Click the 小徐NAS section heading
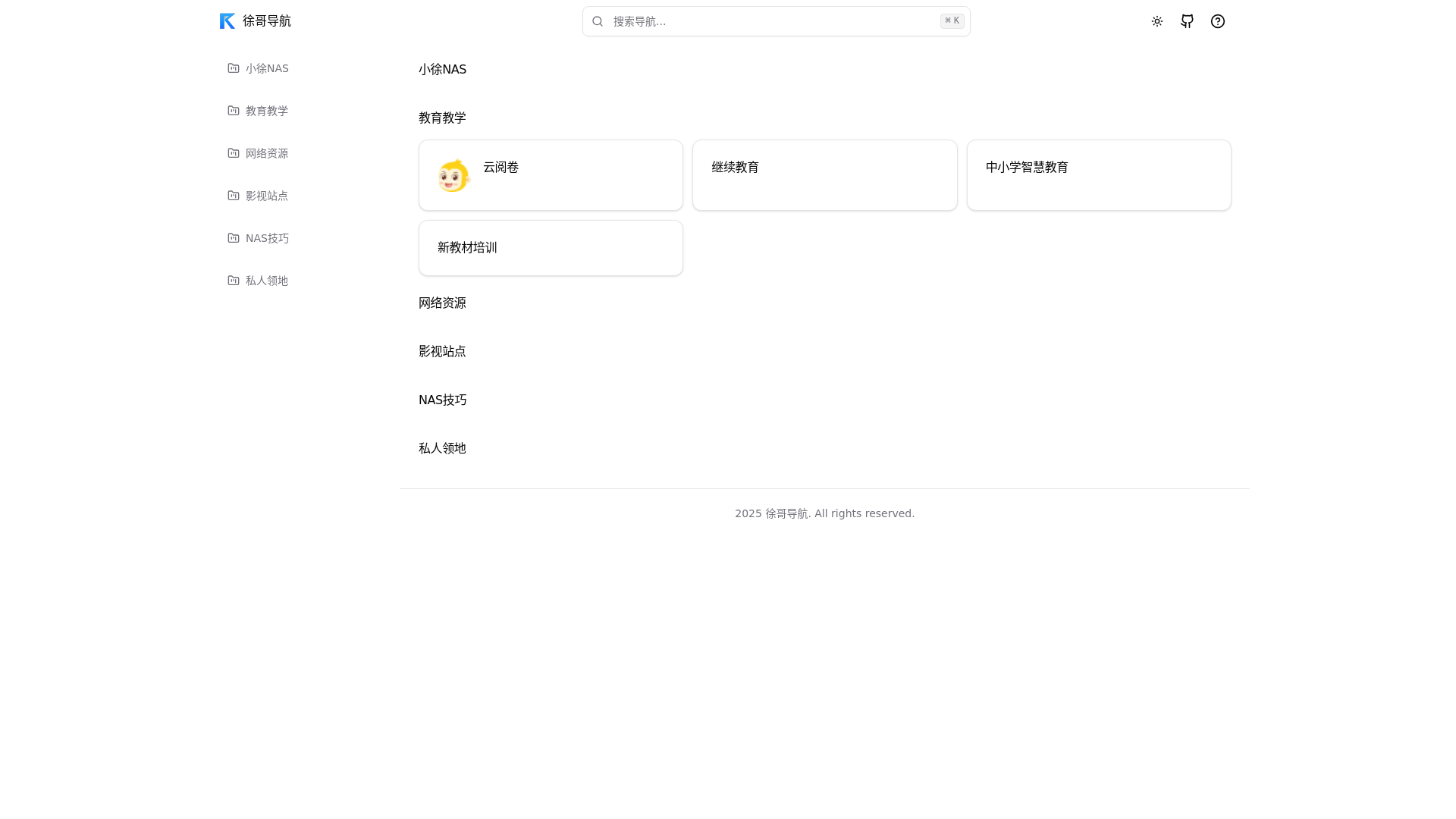 [x=442, y=69]
